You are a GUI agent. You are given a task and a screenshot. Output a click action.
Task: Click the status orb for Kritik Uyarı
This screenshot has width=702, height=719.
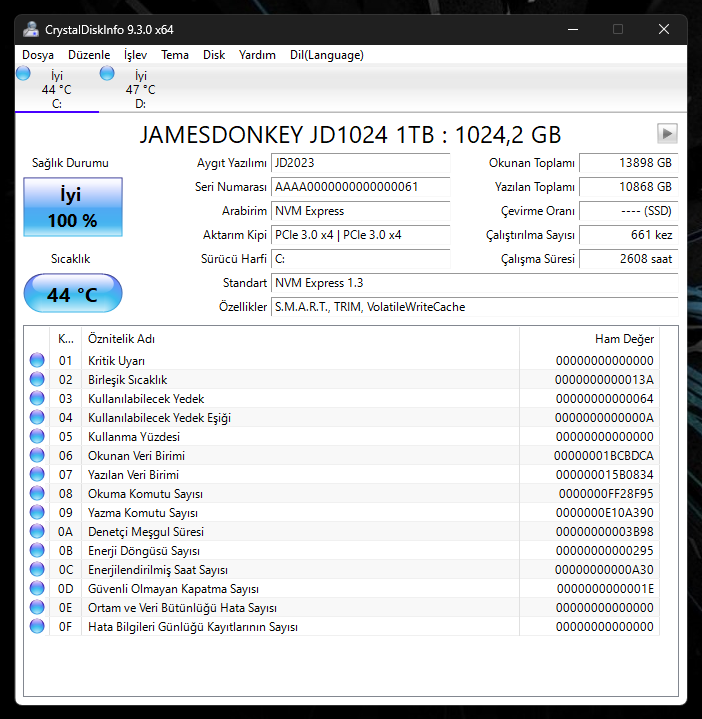(x=37, y=361)
